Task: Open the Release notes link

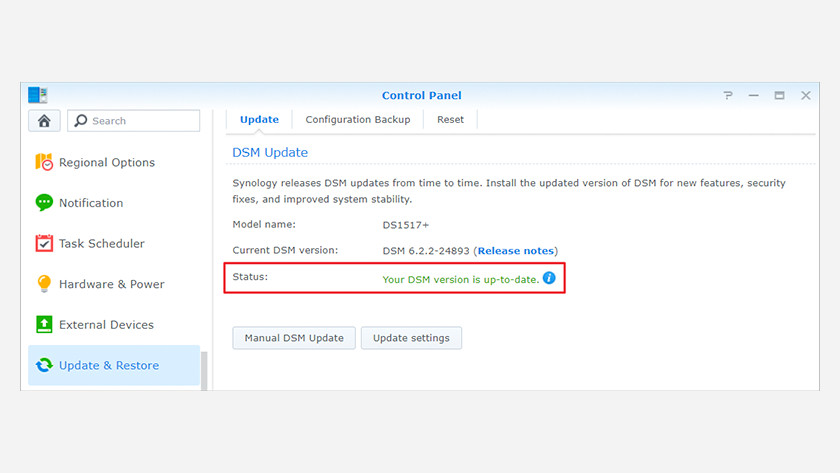Action: pos(515,251)
